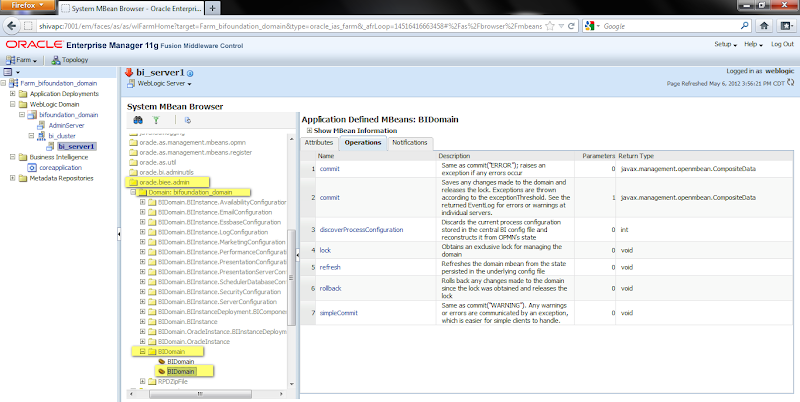The width and height of the screenshot is (800, 402).
Task: Expand the Metadata Repositories tree node
Action: tap(9, 178)
